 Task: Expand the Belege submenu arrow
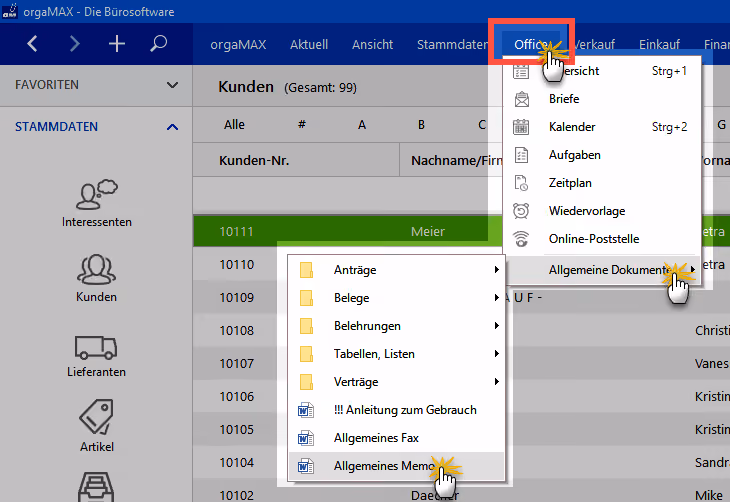tap(497, 298)
